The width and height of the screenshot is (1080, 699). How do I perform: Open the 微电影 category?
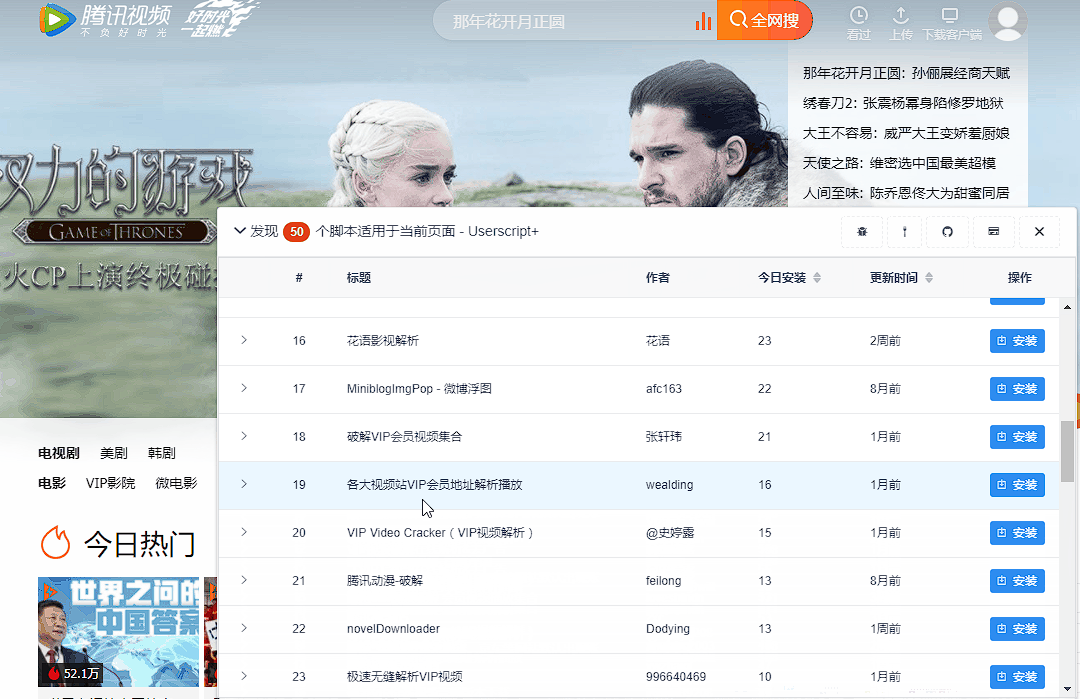(176, 483)
